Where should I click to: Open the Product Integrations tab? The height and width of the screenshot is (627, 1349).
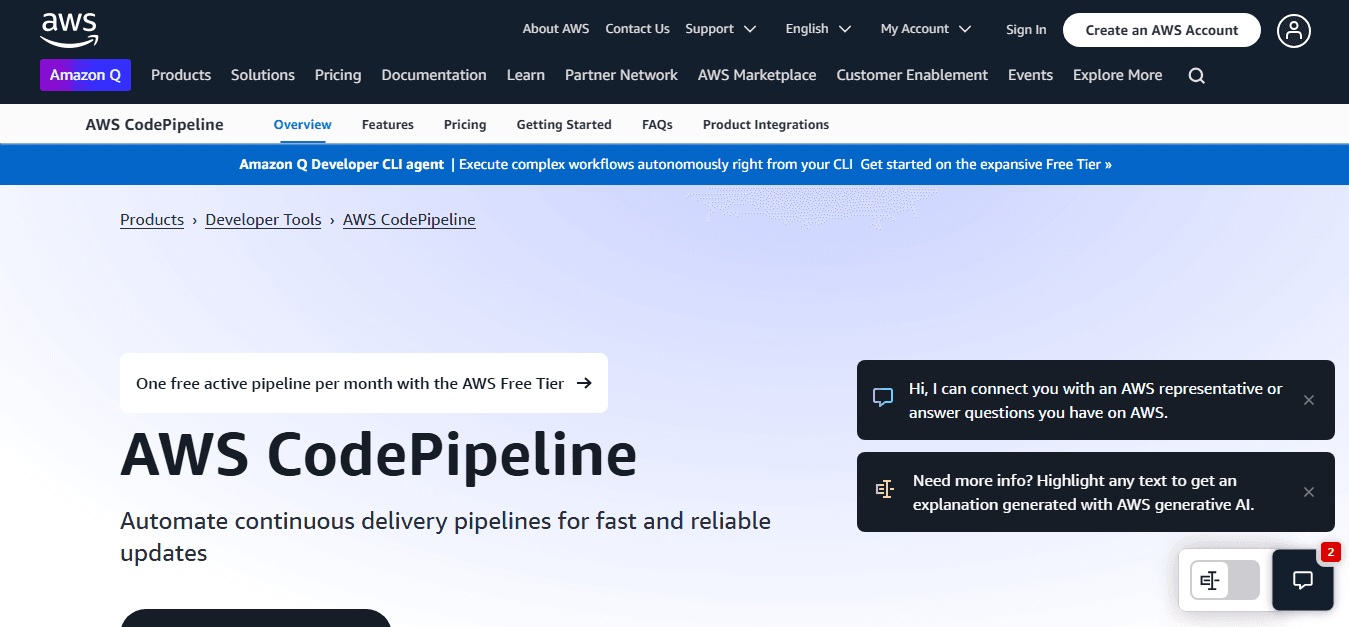click(x=766, y=125)
